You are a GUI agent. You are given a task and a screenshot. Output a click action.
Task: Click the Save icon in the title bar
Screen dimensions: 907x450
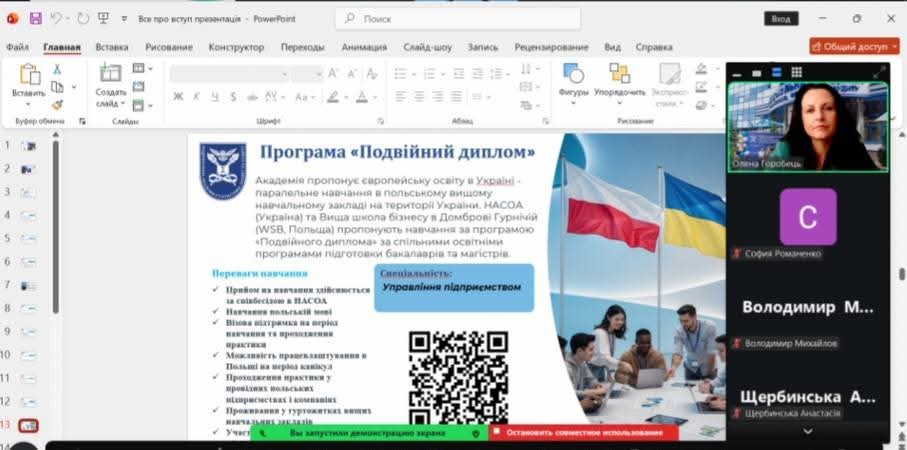[x=36, y=18]
